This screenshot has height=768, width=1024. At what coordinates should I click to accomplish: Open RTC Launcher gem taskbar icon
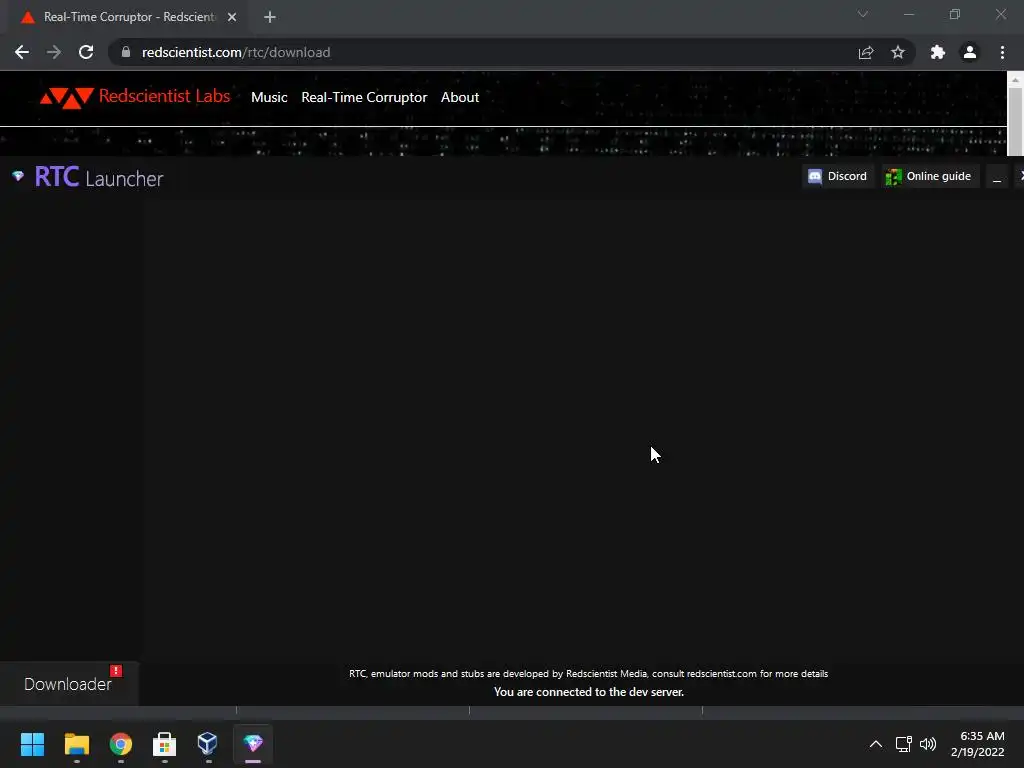point(253,744)
